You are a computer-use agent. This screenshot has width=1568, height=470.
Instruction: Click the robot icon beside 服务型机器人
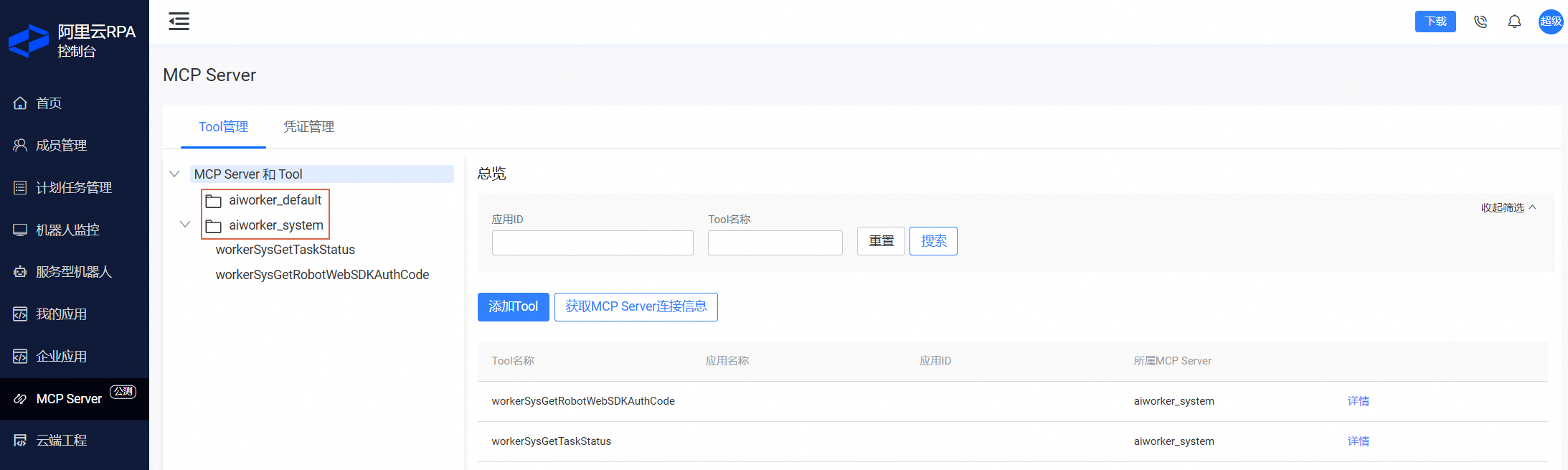pos(20,272)
